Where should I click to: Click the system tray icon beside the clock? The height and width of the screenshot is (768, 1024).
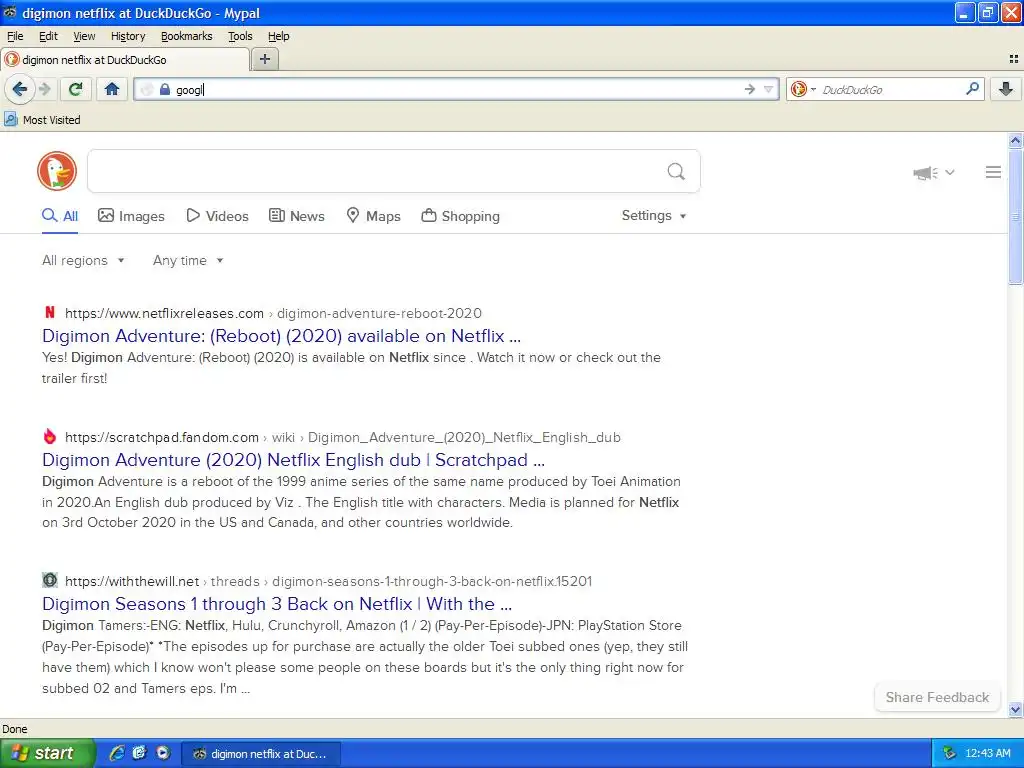point(949,753)
